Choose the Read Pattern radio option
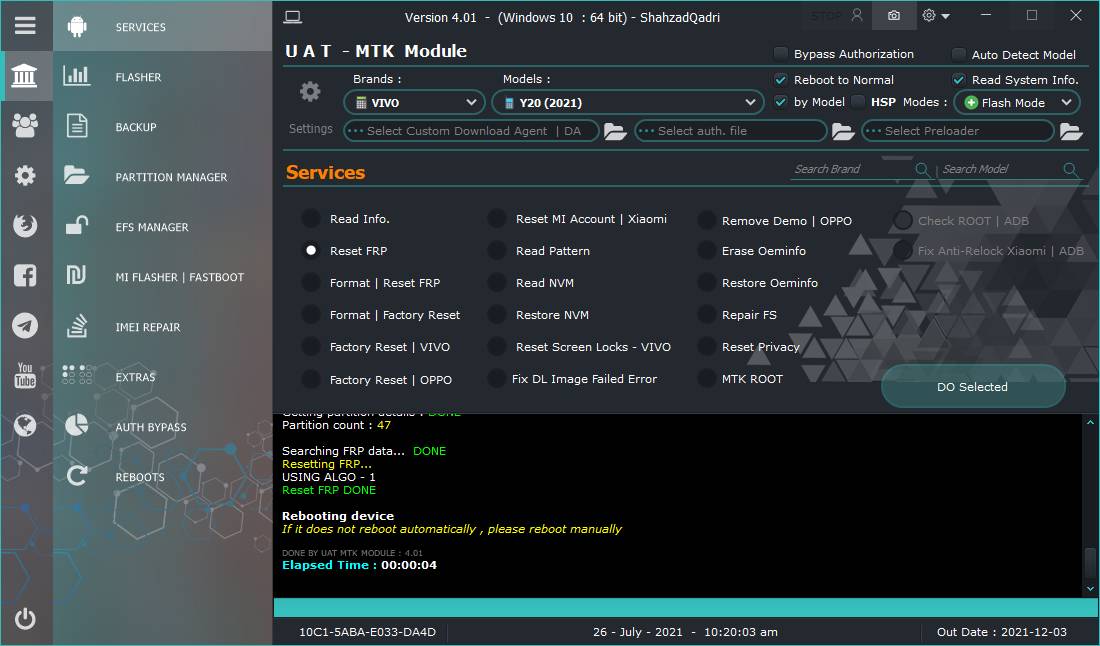 pyautogui.click(x=497, y=250)
